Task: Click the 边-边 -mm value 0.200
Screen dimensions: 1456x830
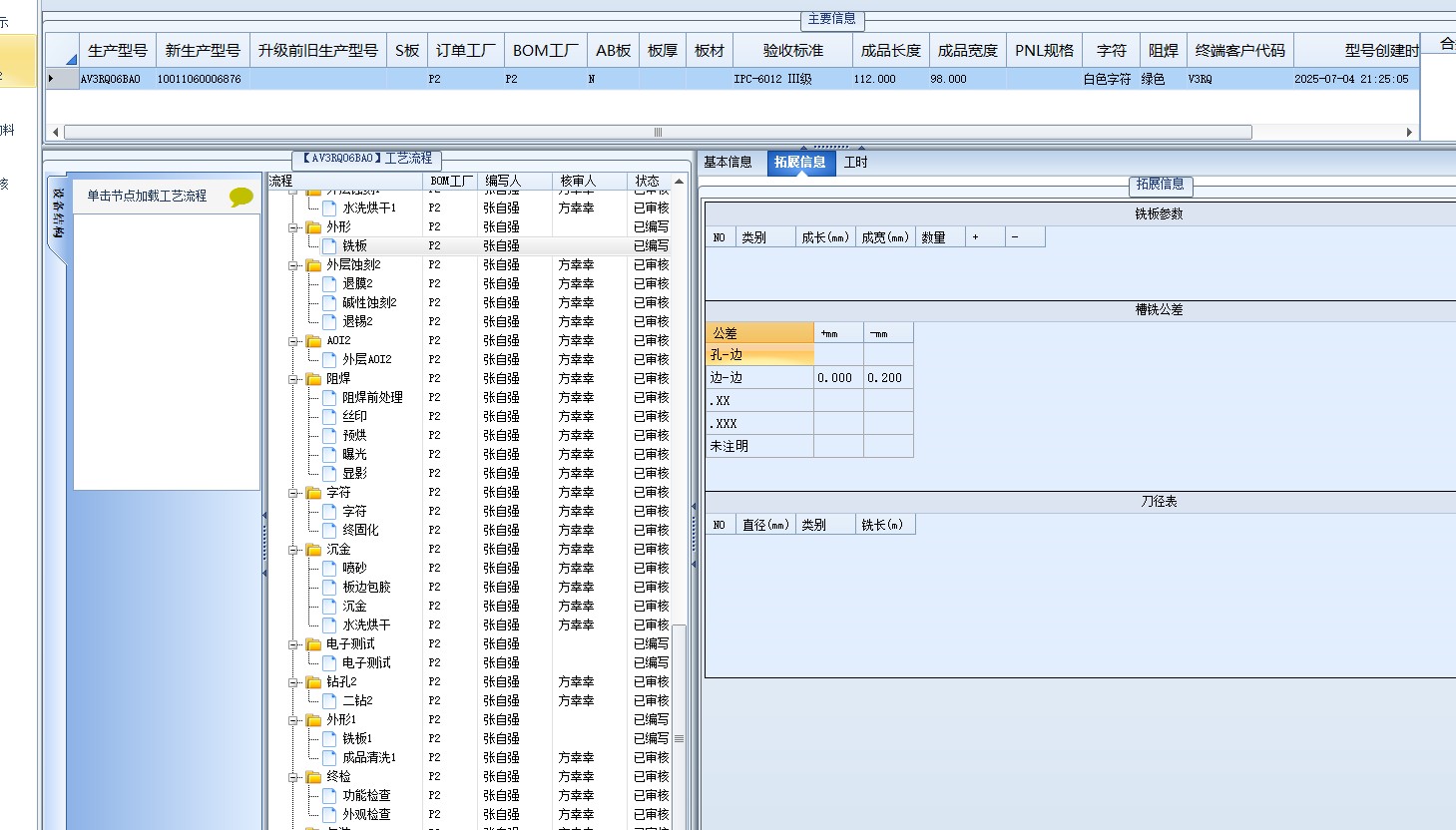Action: click(x=888, y=378)
